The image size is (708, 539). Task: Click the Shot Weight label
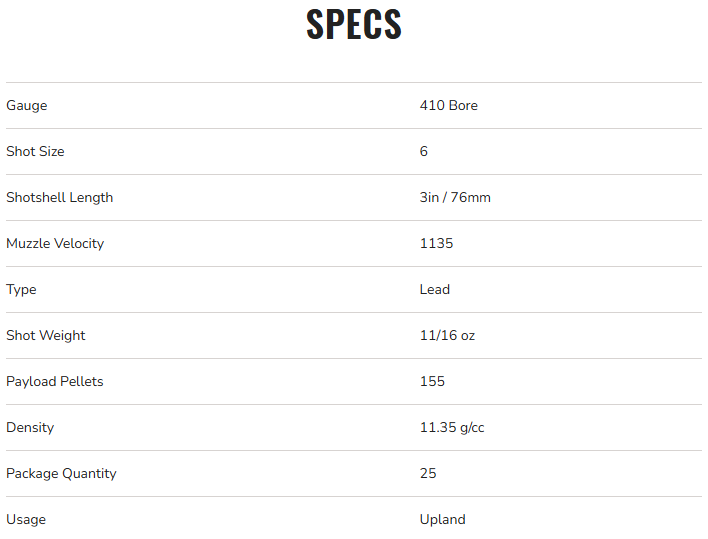coord(46,335)
